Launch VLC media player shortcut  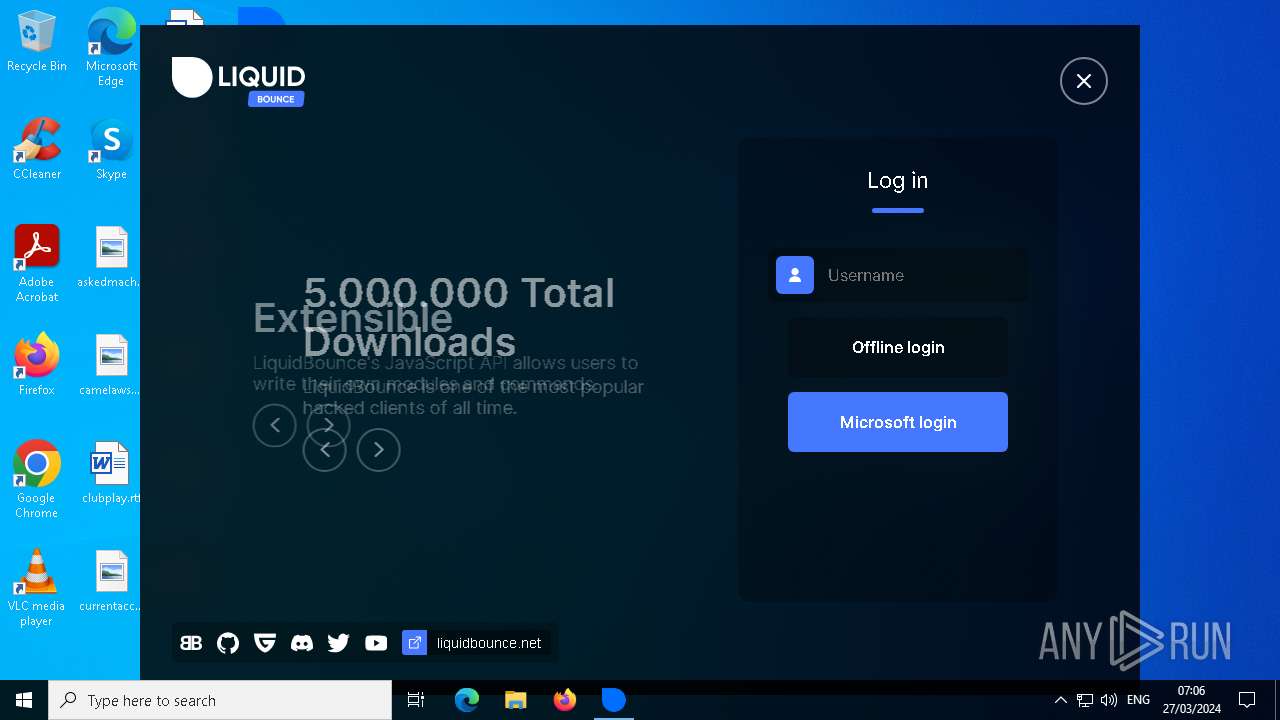(x=37, y=588)
